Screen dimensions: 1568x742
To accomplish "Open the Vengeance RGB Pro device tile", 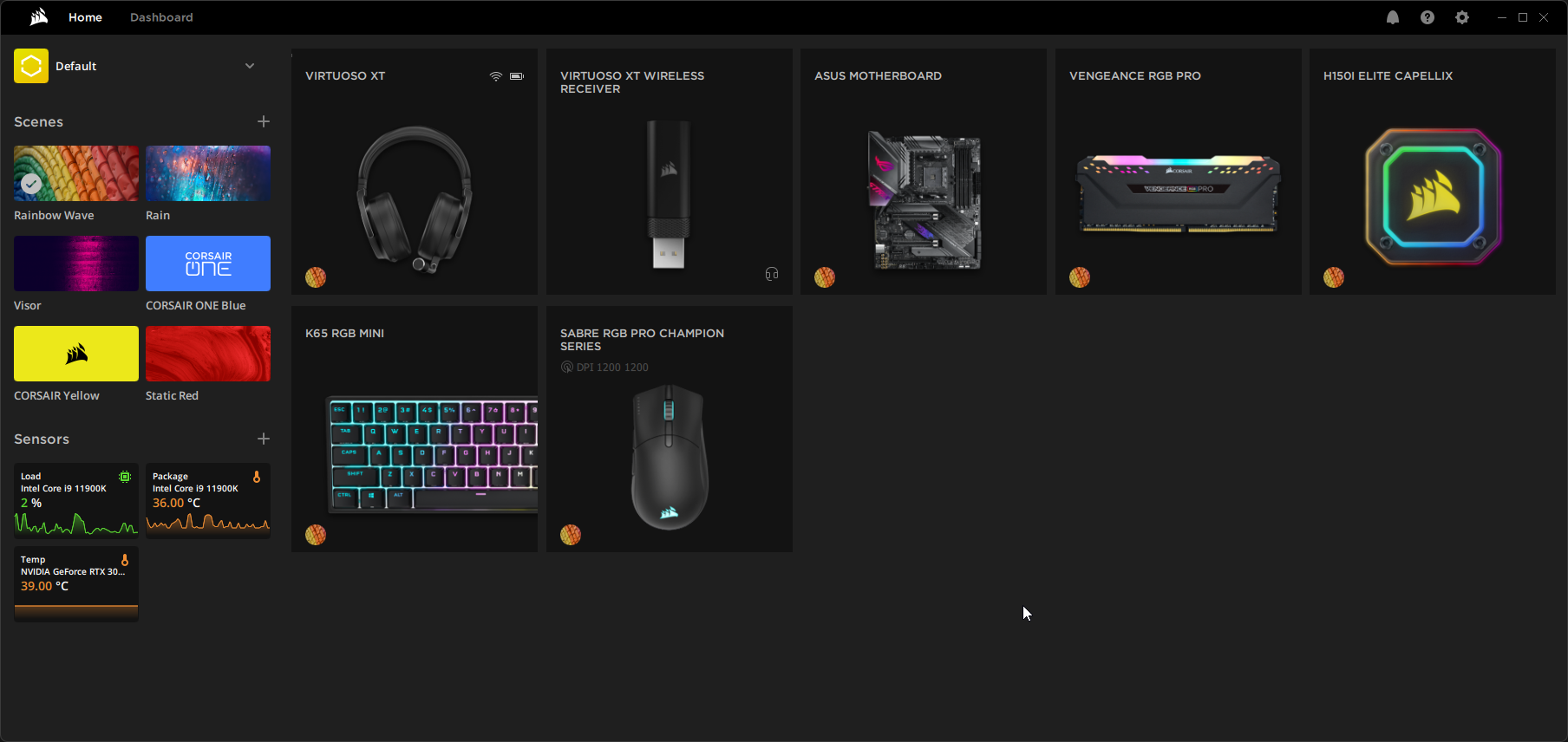I will coord(1178,172).
